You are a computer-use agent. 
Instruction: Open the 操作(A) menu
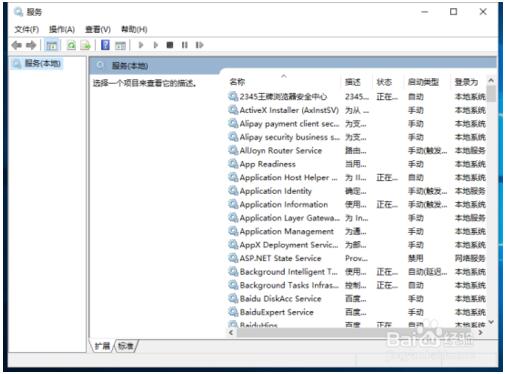tap(62, 29)
